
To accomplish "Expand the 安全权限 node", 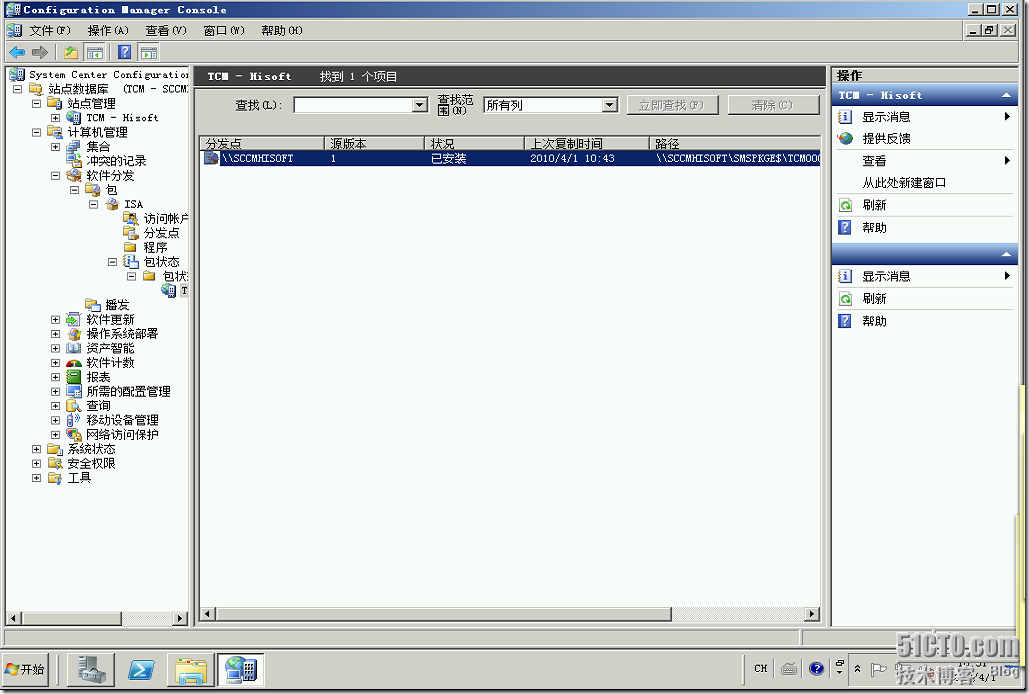I will tap(36, 464).
